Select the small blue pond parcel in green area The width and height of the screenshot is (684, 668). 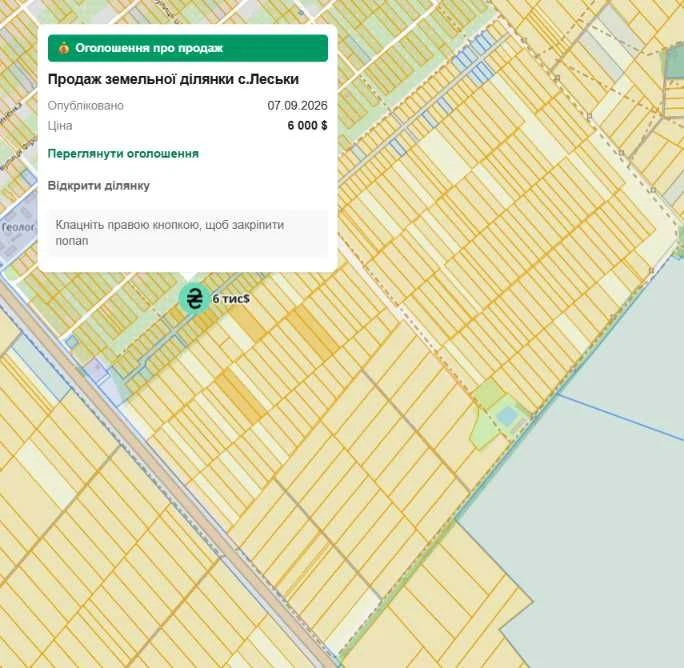507,416
